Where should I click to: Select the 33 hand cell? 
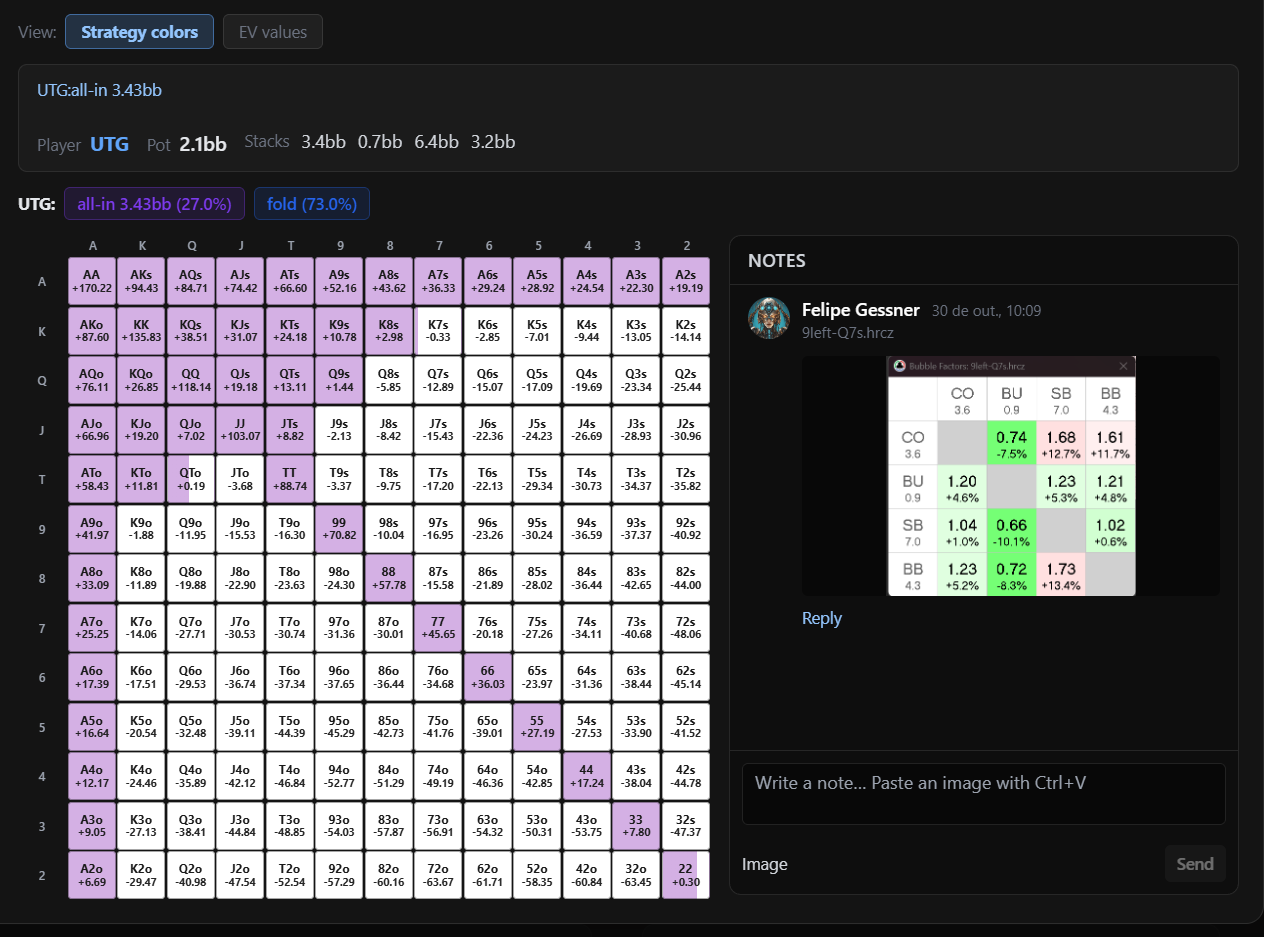pos(636,826)
